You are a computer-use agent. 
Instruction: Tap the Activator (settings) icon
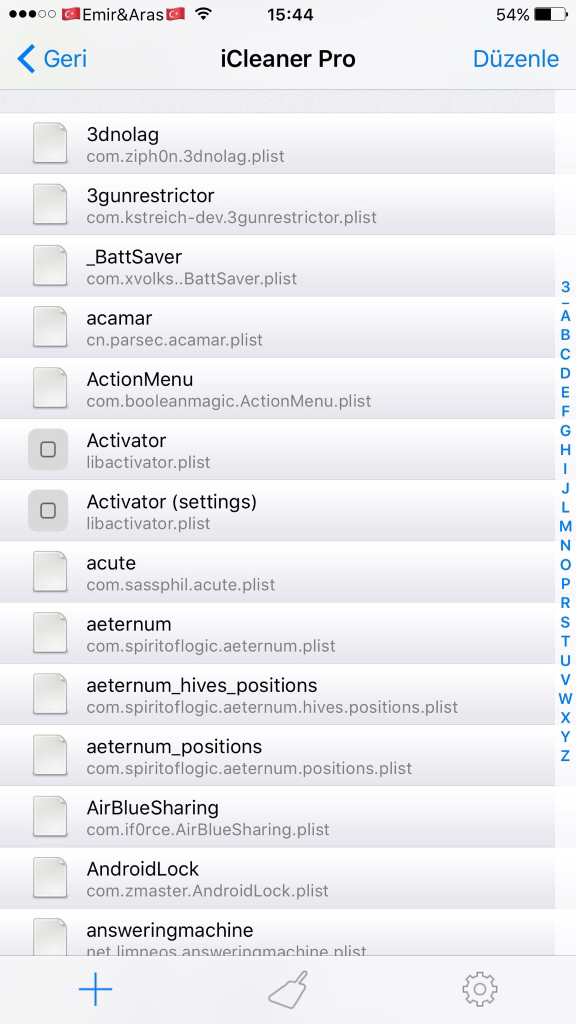48,511
